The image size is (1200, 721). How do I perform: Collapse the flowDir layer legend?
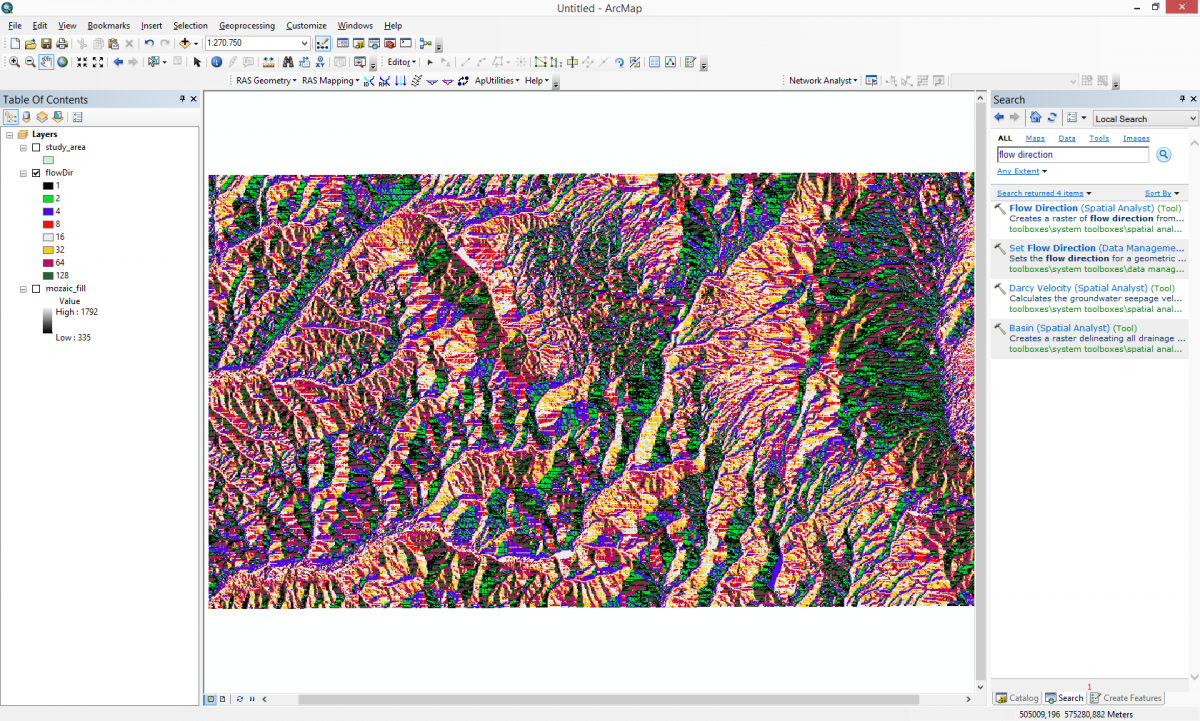coord(23,173)
